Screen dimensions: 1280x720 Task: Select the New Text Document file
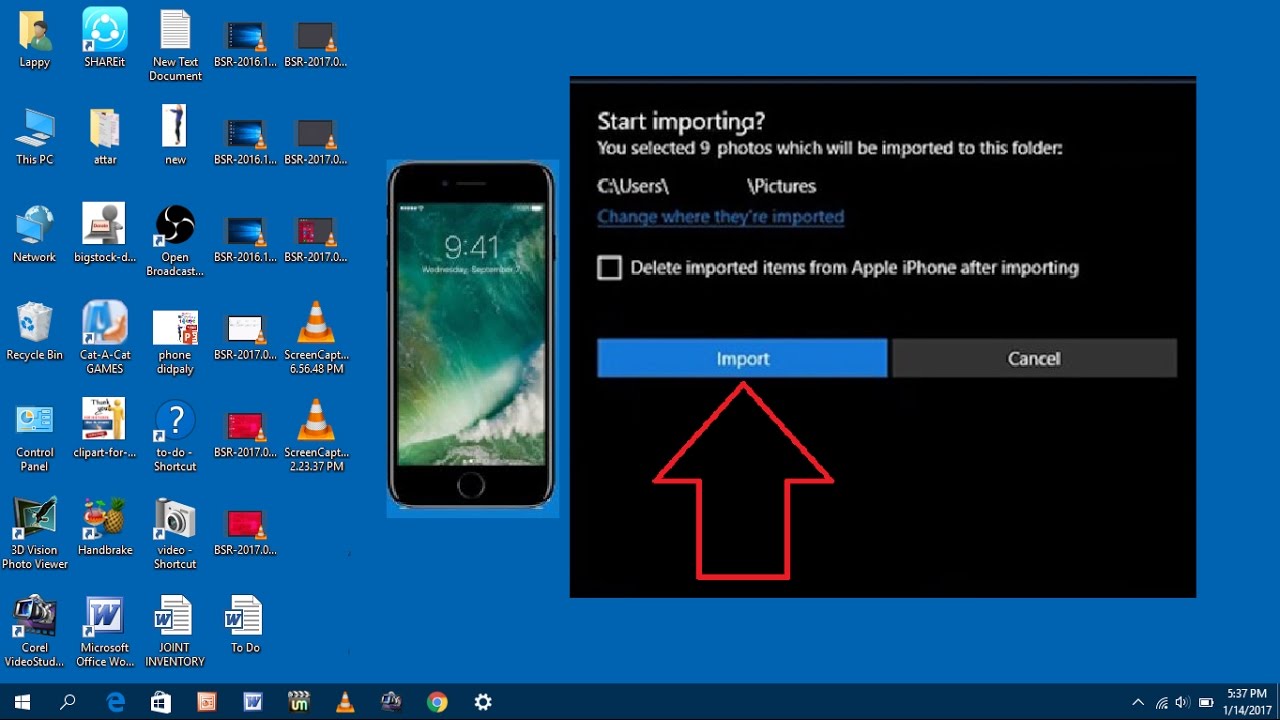click(175, 46)
